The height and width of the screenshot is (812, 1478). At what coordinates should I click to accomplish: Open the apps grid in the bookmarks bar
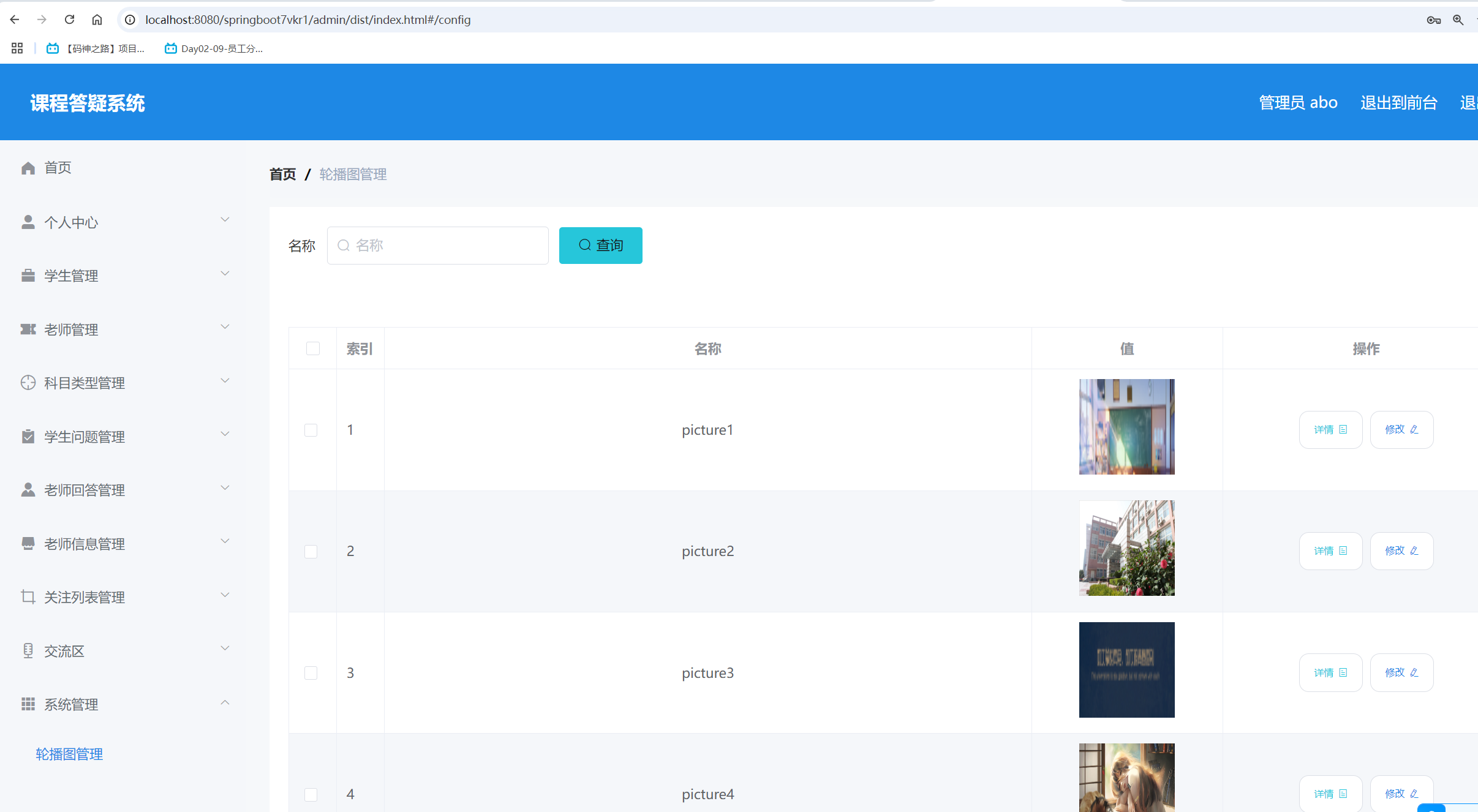(17, 48)
